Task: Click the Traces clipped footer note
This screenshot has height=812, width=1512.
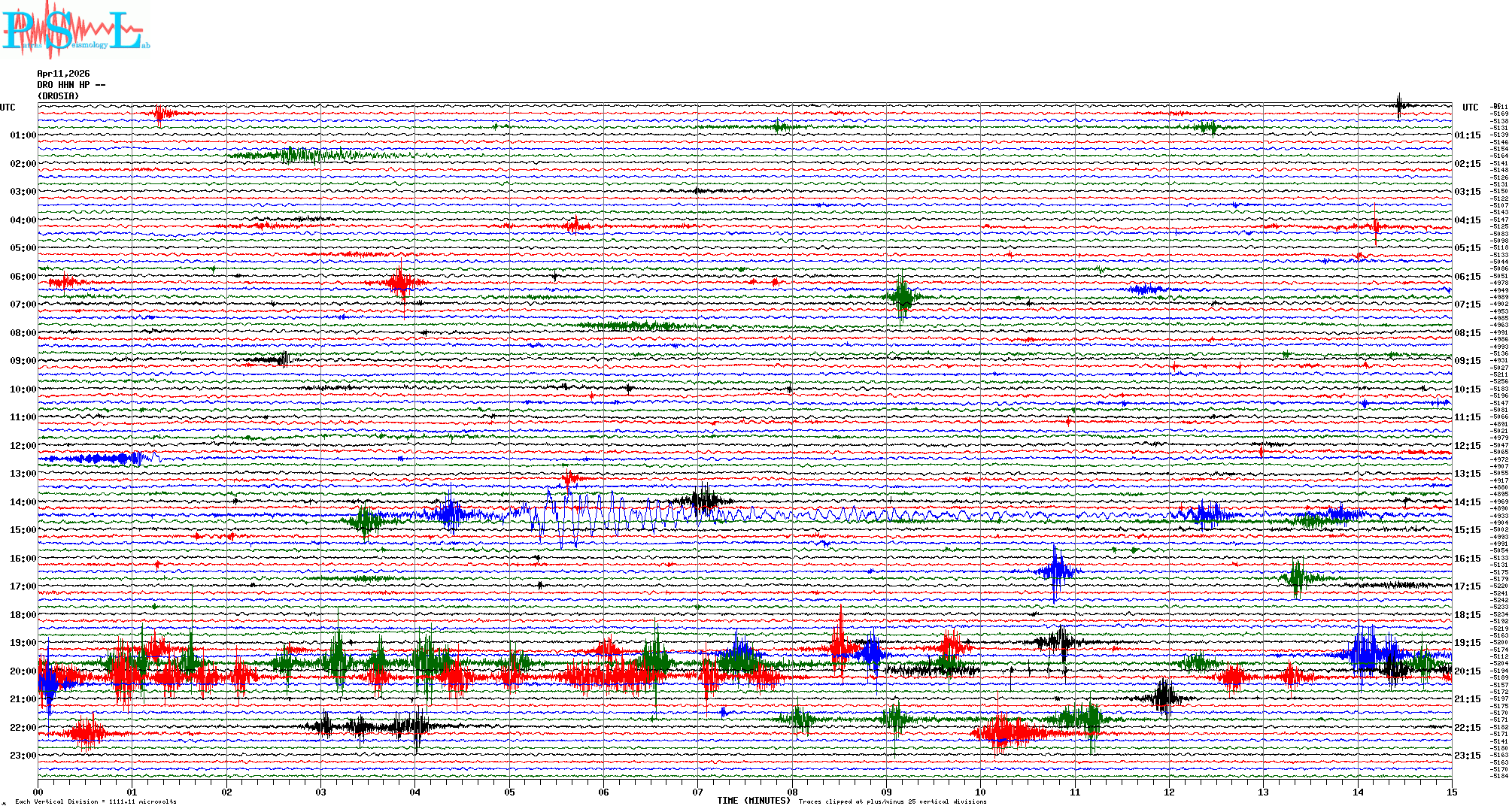Action: click(x=892, y=801)
